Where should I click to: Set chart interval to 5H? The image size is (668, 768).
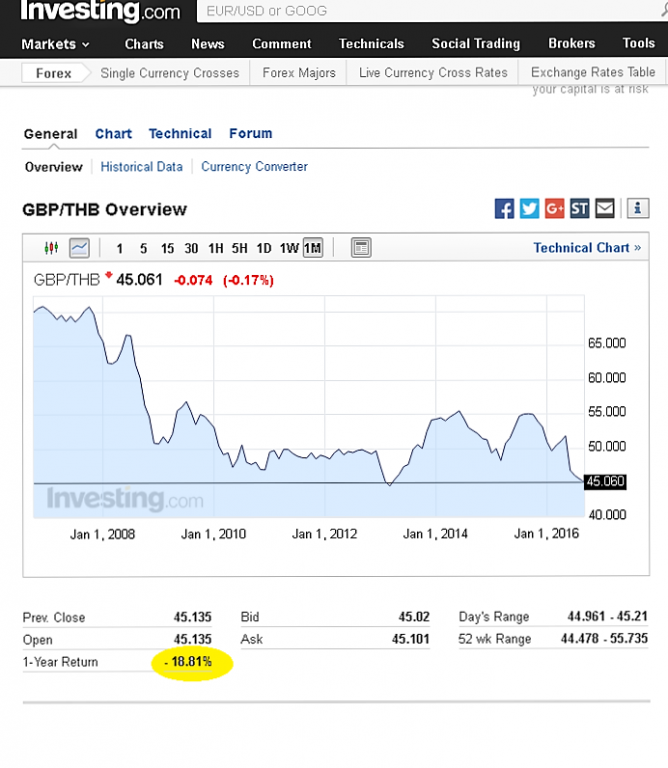click(x=239, y=249)
